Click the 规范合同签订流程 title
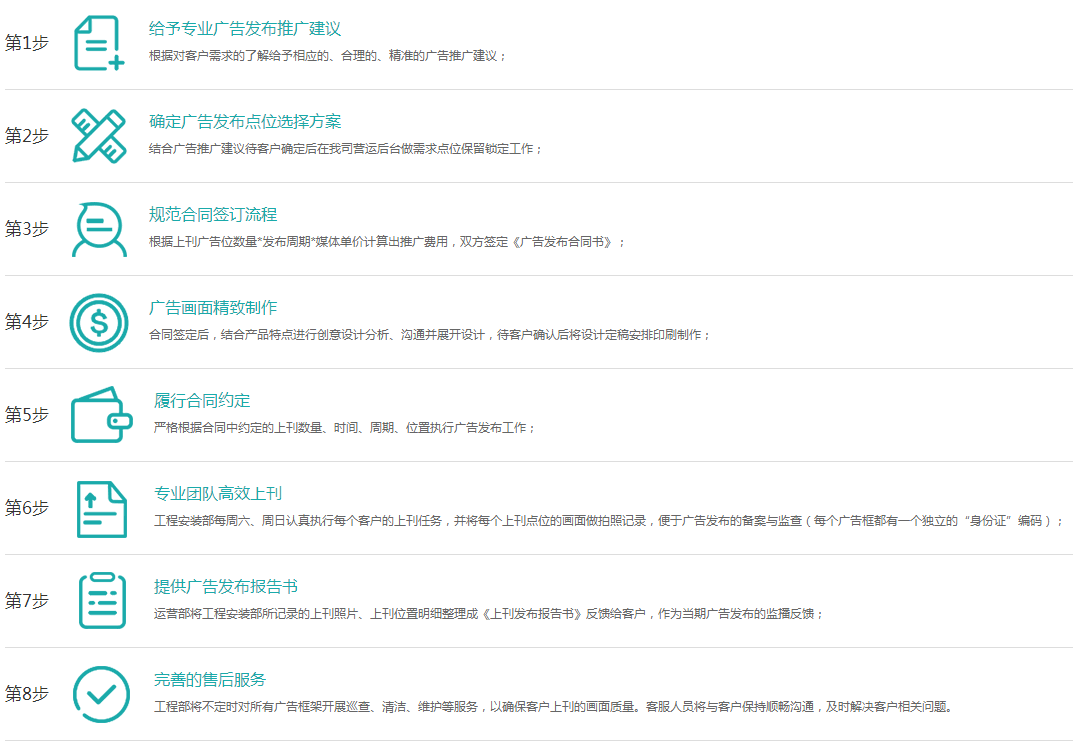Image resolution: width=1073 pixels, height=745 pixels. point(213,215)
